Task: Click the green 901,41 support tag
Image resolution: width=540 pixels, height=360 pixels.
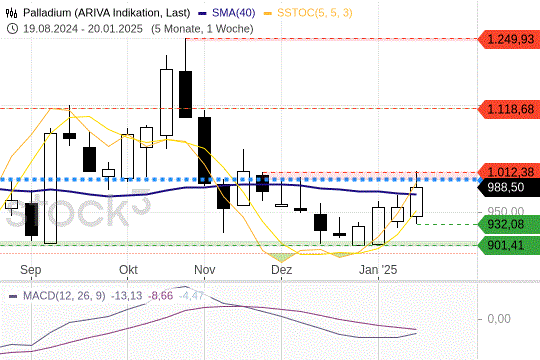Action: click(509, 245)
